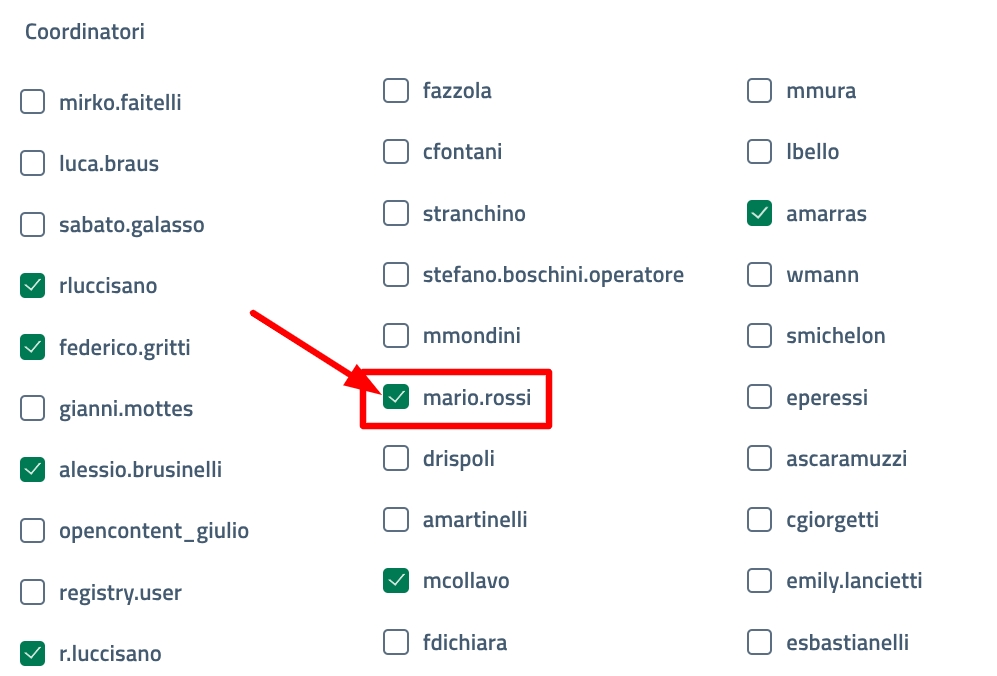The image size is (997, 676).
Task: Deselect federico.gritti checkbox
Action: [33, 348]
